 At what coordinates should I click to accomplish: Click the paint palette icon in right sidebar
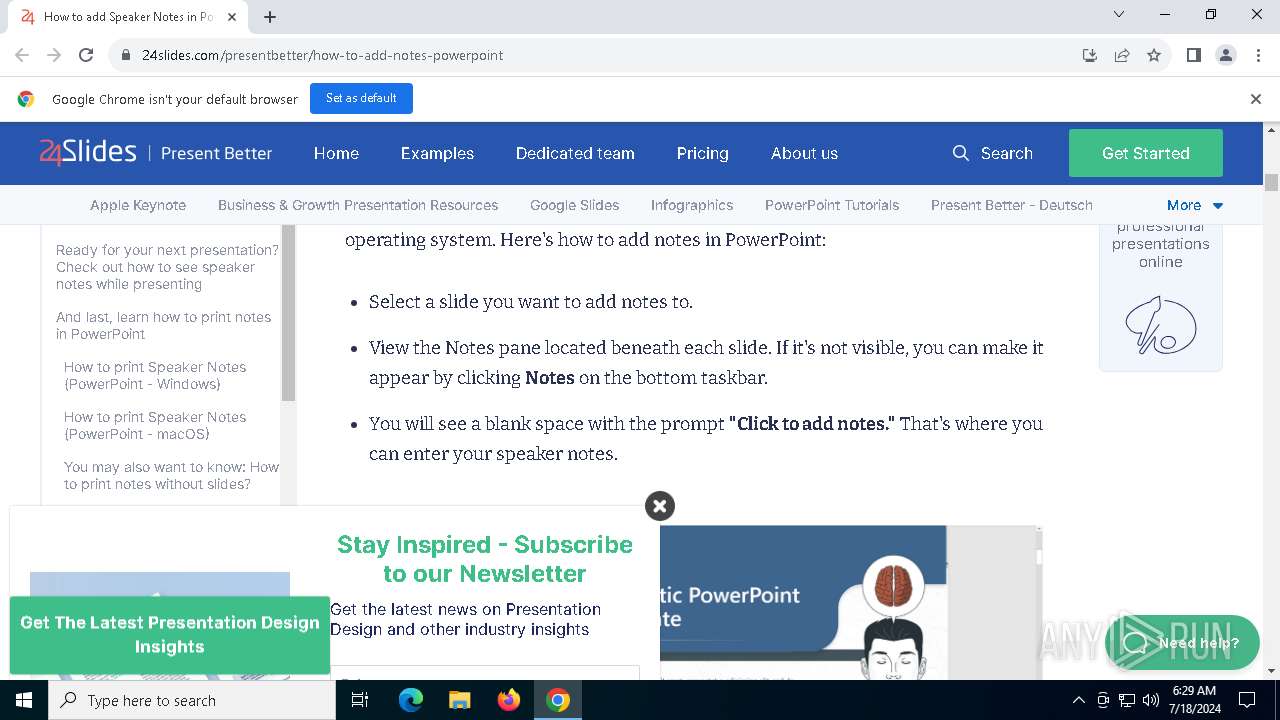(1161, 324)
